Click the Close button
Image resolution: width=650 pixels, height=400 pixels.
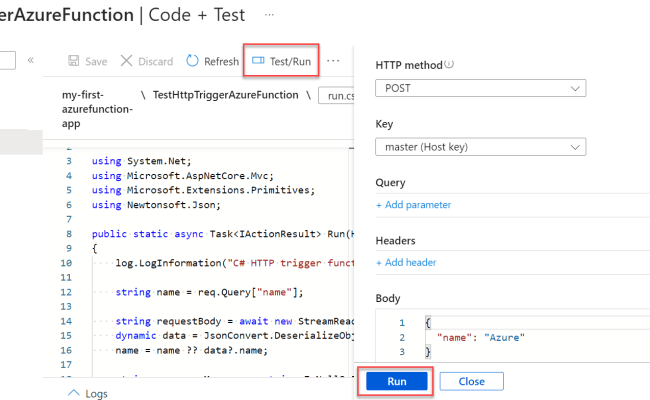point(471,381)
